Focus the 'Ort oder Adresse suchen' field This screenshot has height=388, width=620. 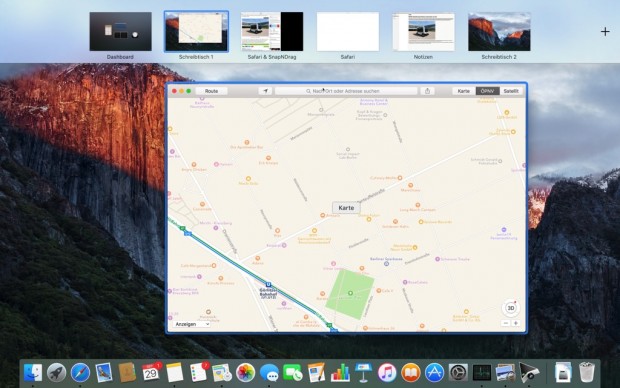(x=346, y=91)
